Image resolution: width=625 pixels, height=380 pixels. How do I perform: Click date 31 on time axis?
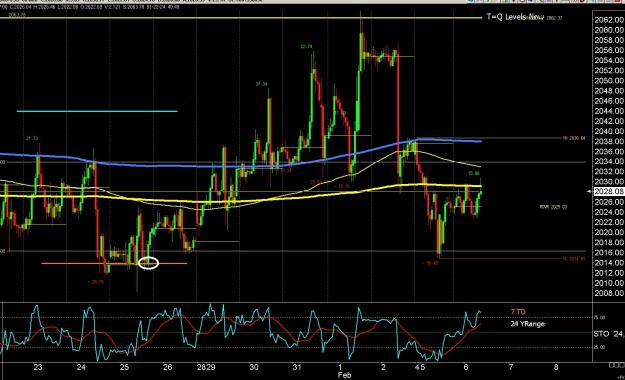click(x=297, y=367)
